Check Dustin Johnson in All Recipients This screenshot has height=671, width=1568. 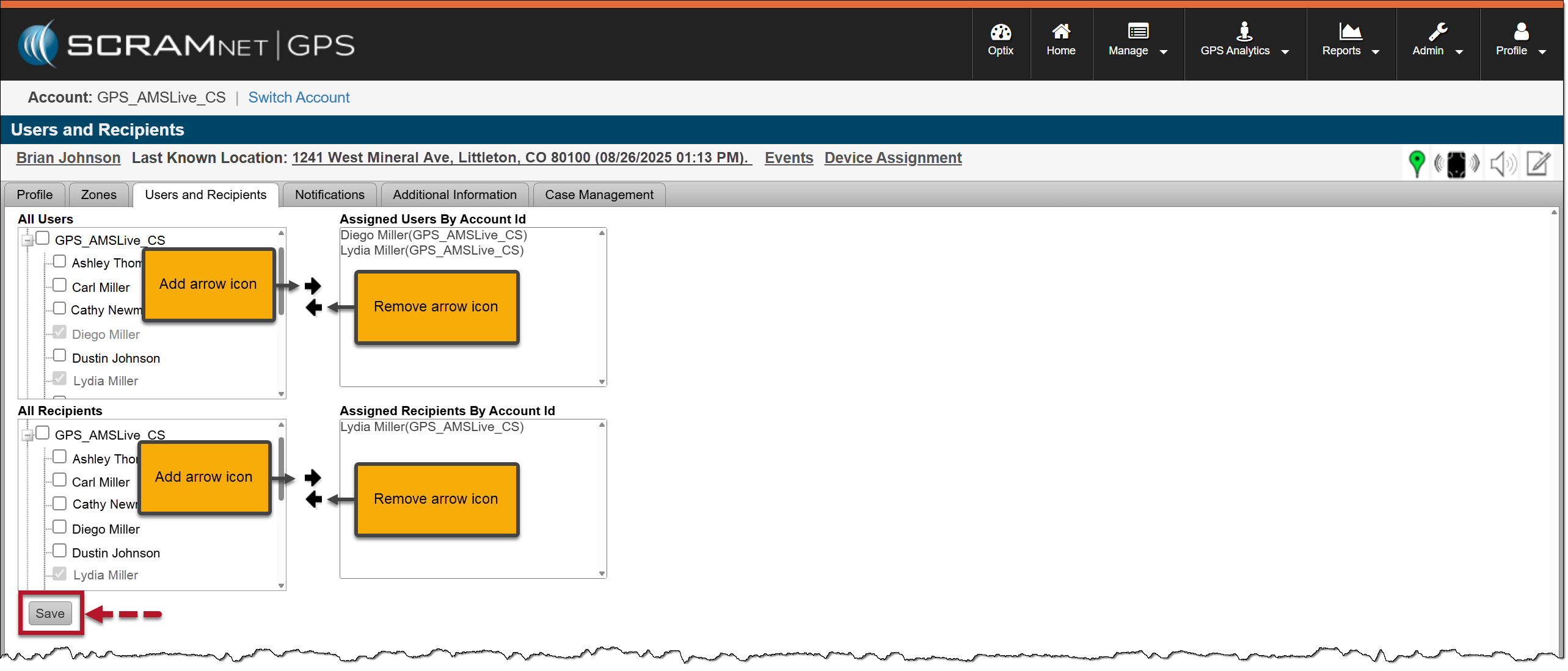(59, 551)
